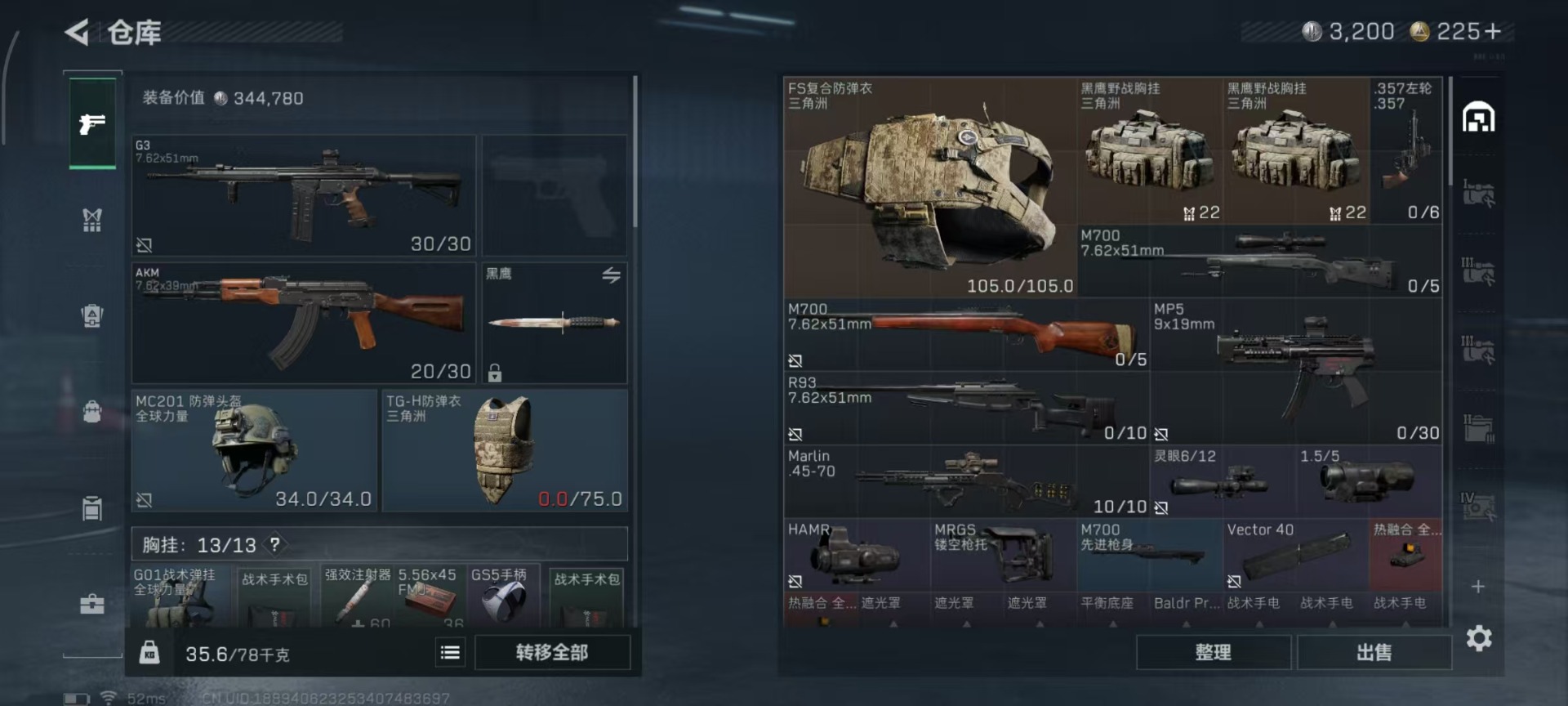Click the 整理 organize button
This screenshot has width=1568, height=706.
tap(1213, 652)
